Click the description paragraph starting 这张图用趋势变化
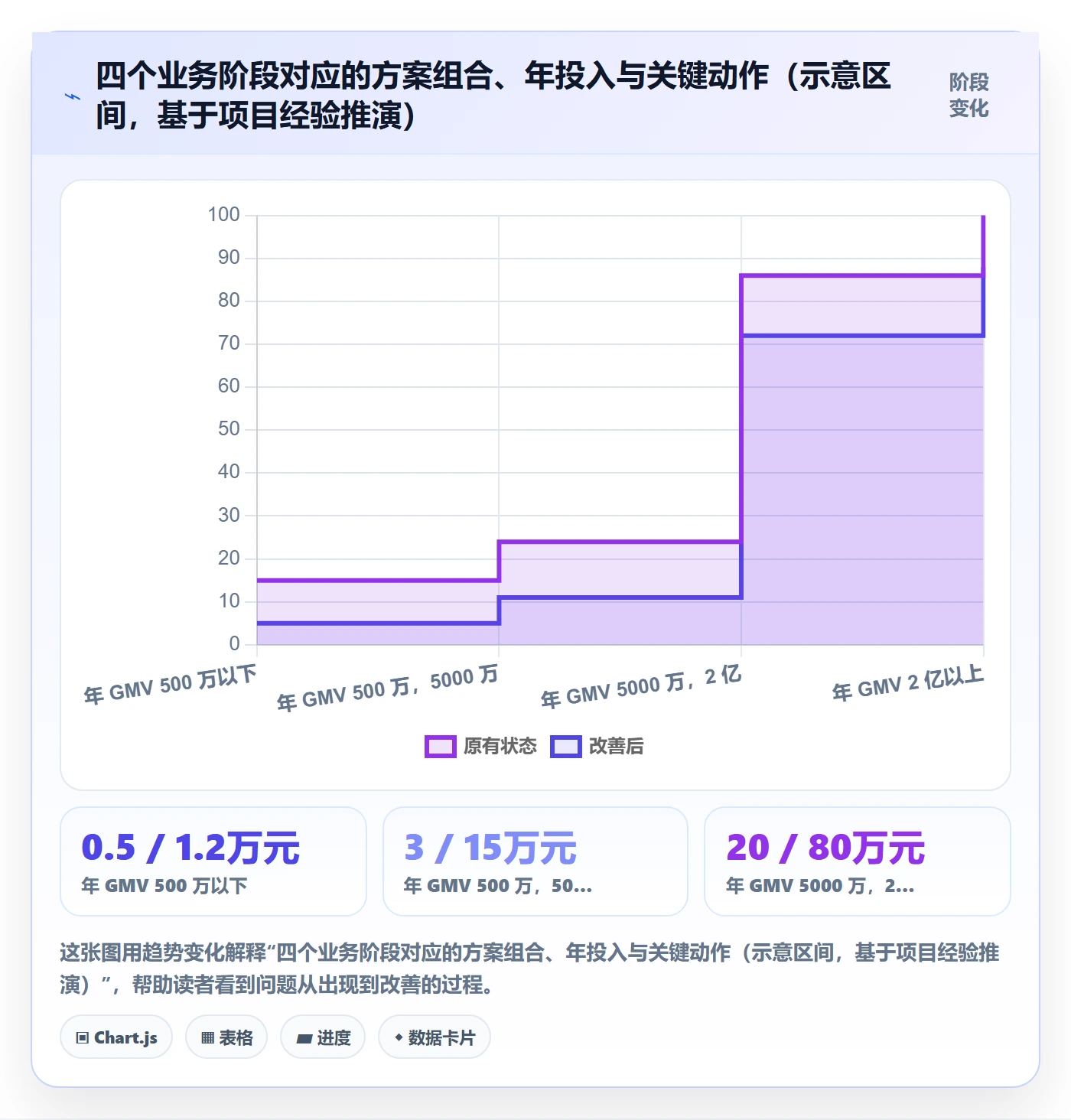 click(x=529, y=969)
